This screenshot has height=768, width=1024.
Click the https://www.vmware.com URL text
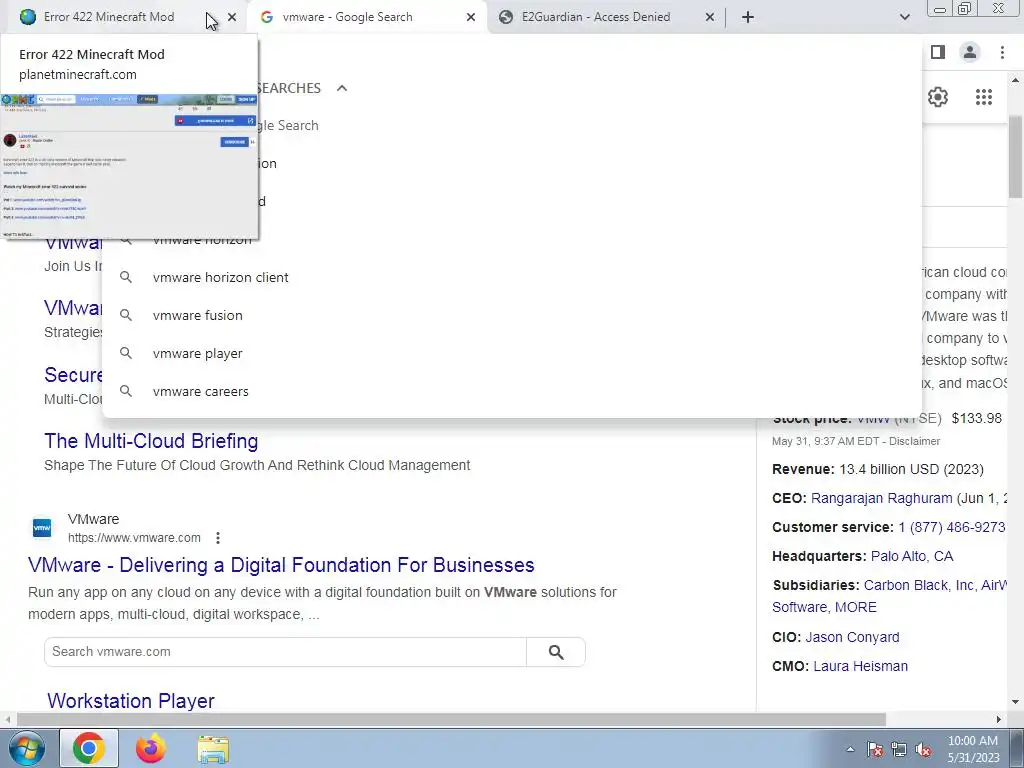(x=134, y=538)
